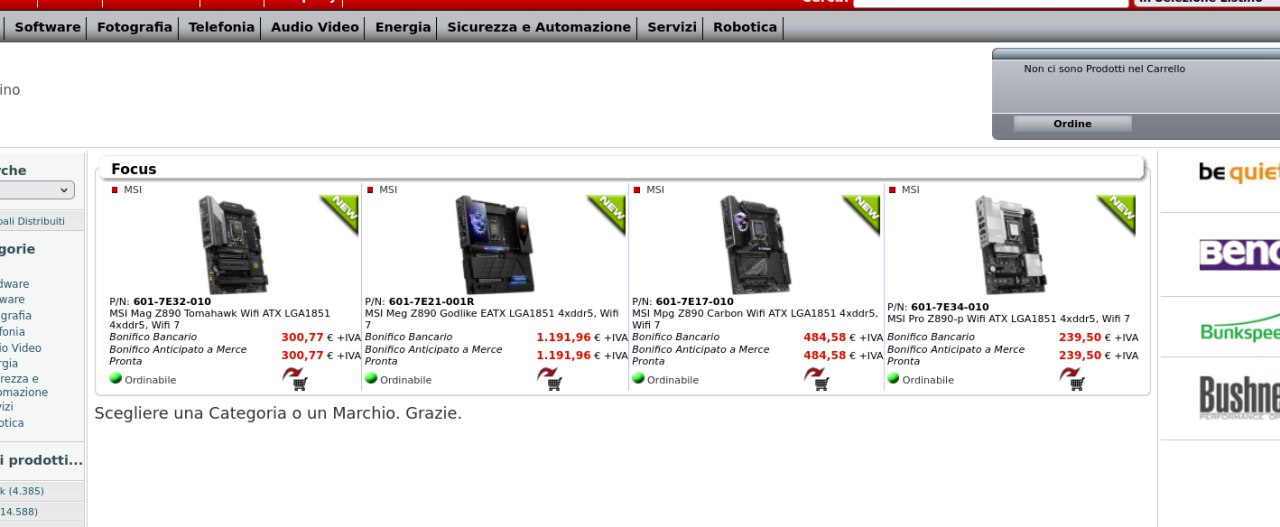The image size is (1280, 527).
Task: Click MSI Mpg Z890 Carbon description text
Action: (x=755, y=319)
